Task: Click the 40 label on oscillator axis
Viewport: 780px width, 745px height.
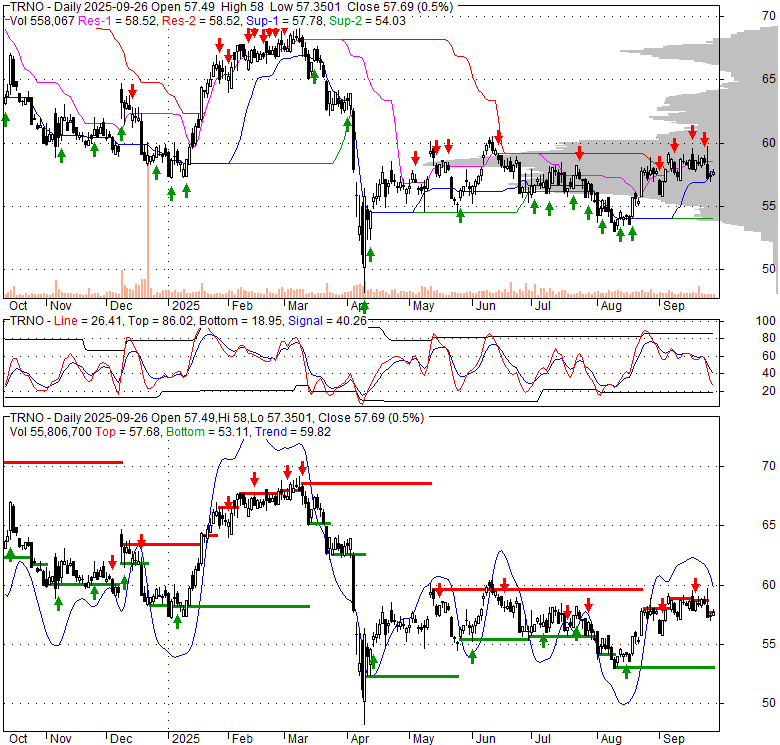Action: click(769, 373)
